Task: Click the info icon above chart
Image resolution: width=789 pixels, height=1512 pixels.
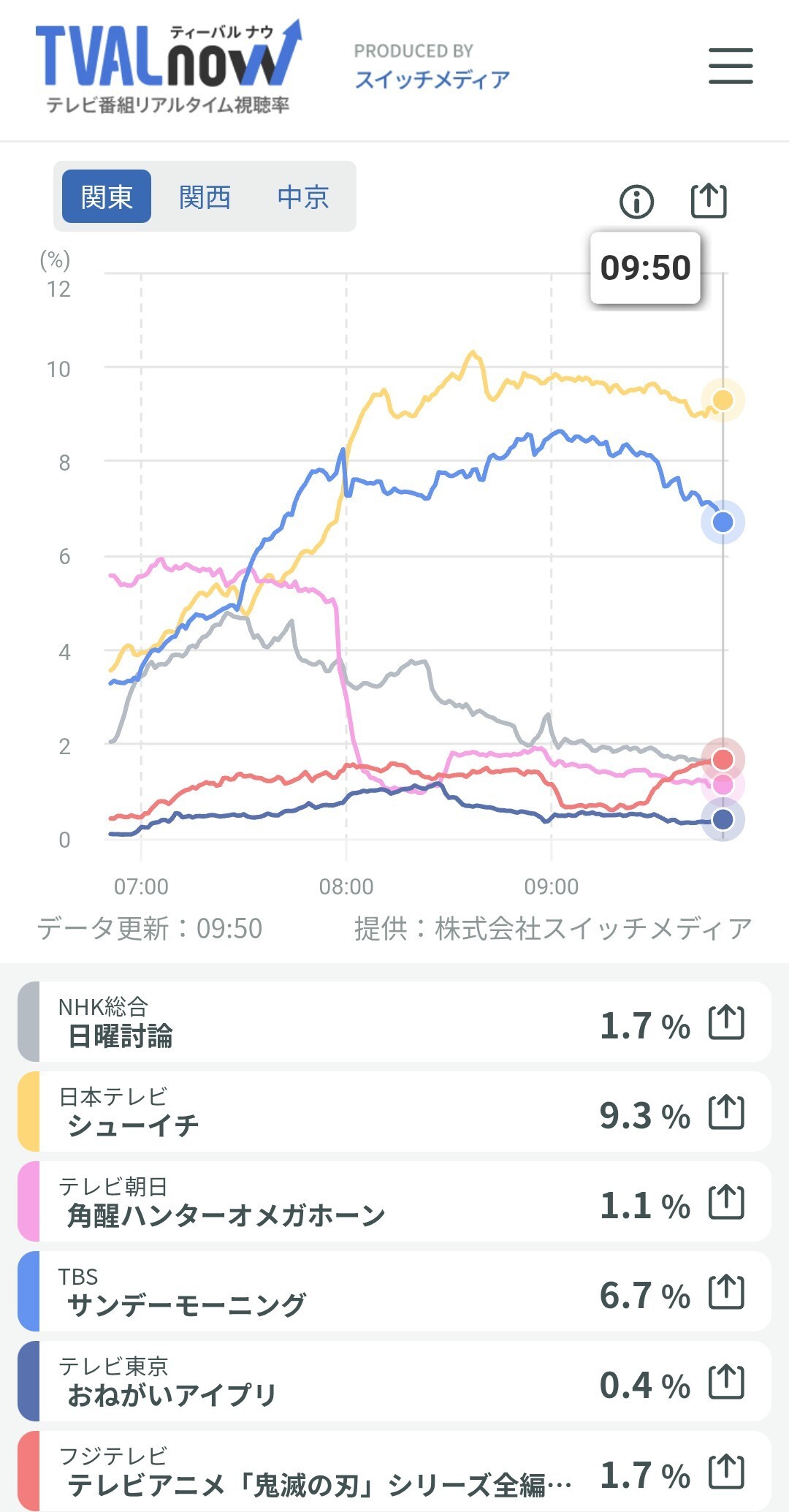Action: click(636, 201)
